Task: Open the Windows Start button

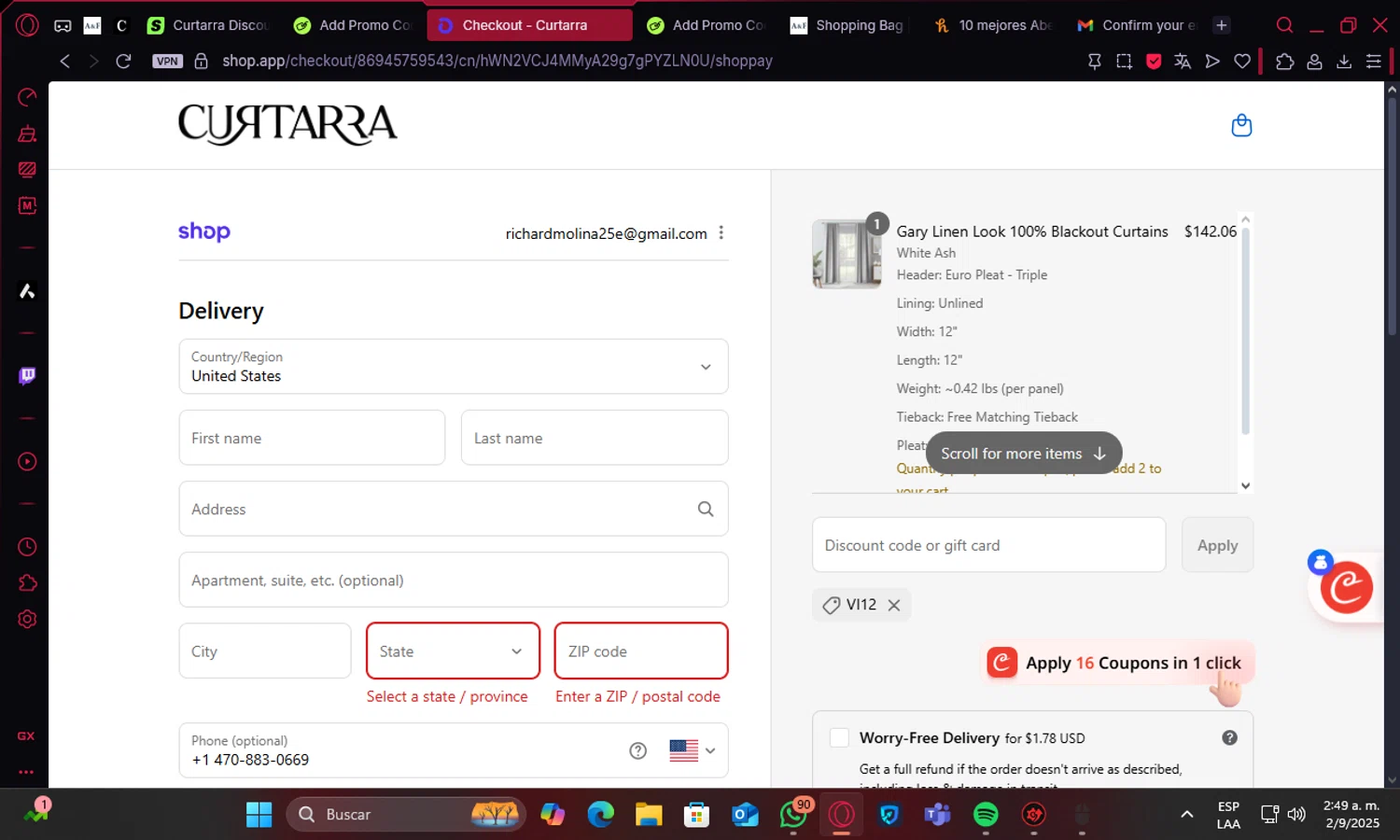Action: pyautogui.click(x=259, y=815)
